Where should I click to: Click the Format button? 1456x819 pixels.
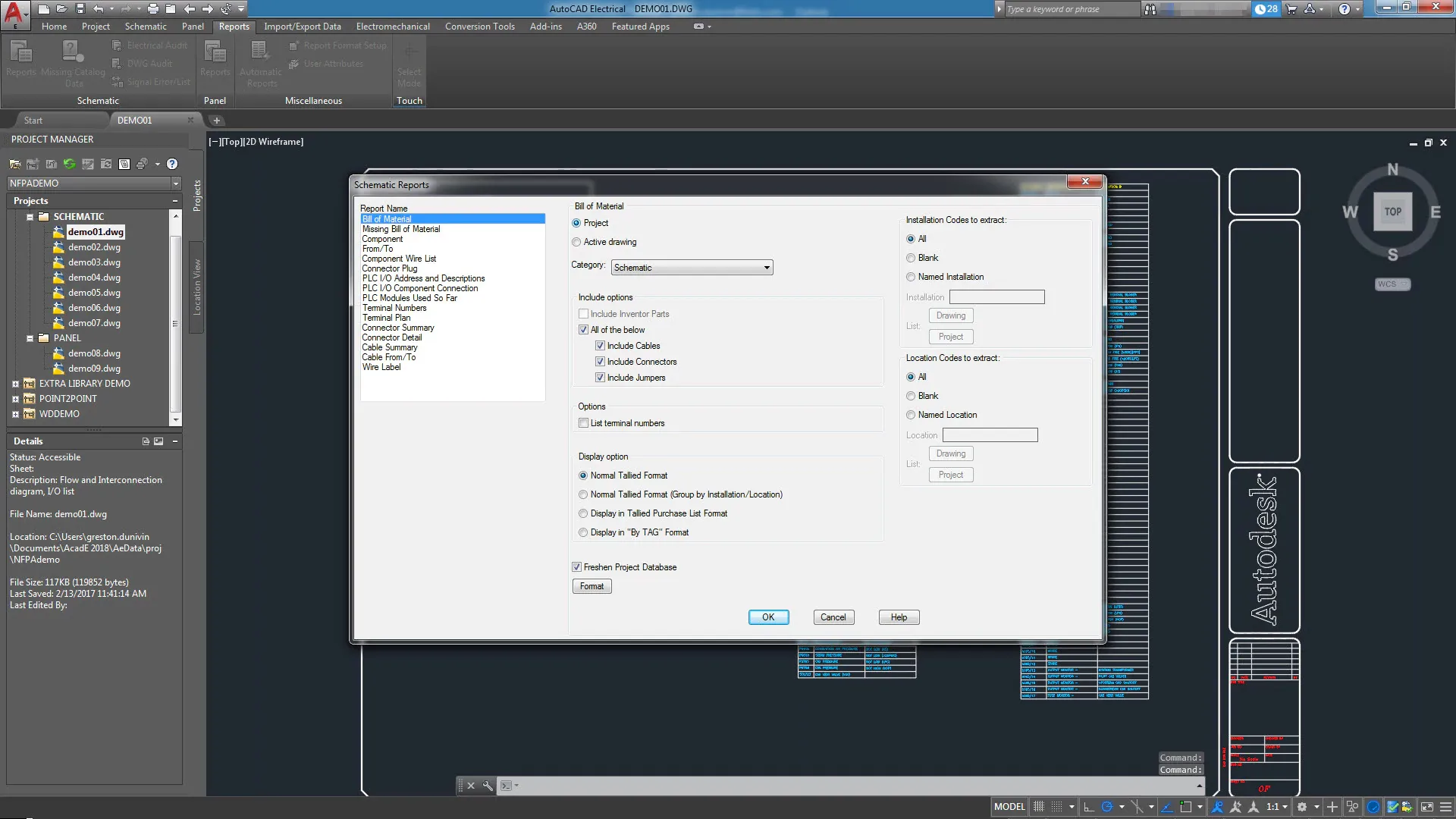[591, 585]
